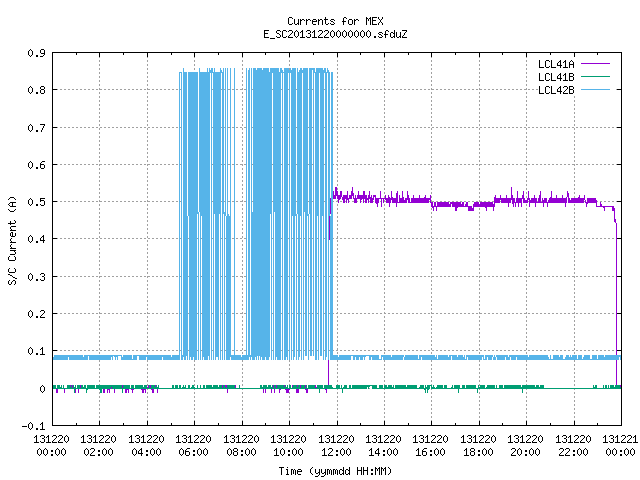The height and width of the screenshot is (480, 640).
Task: Click the 131220 00:00 x-axis time label
Action: (51, 446)
